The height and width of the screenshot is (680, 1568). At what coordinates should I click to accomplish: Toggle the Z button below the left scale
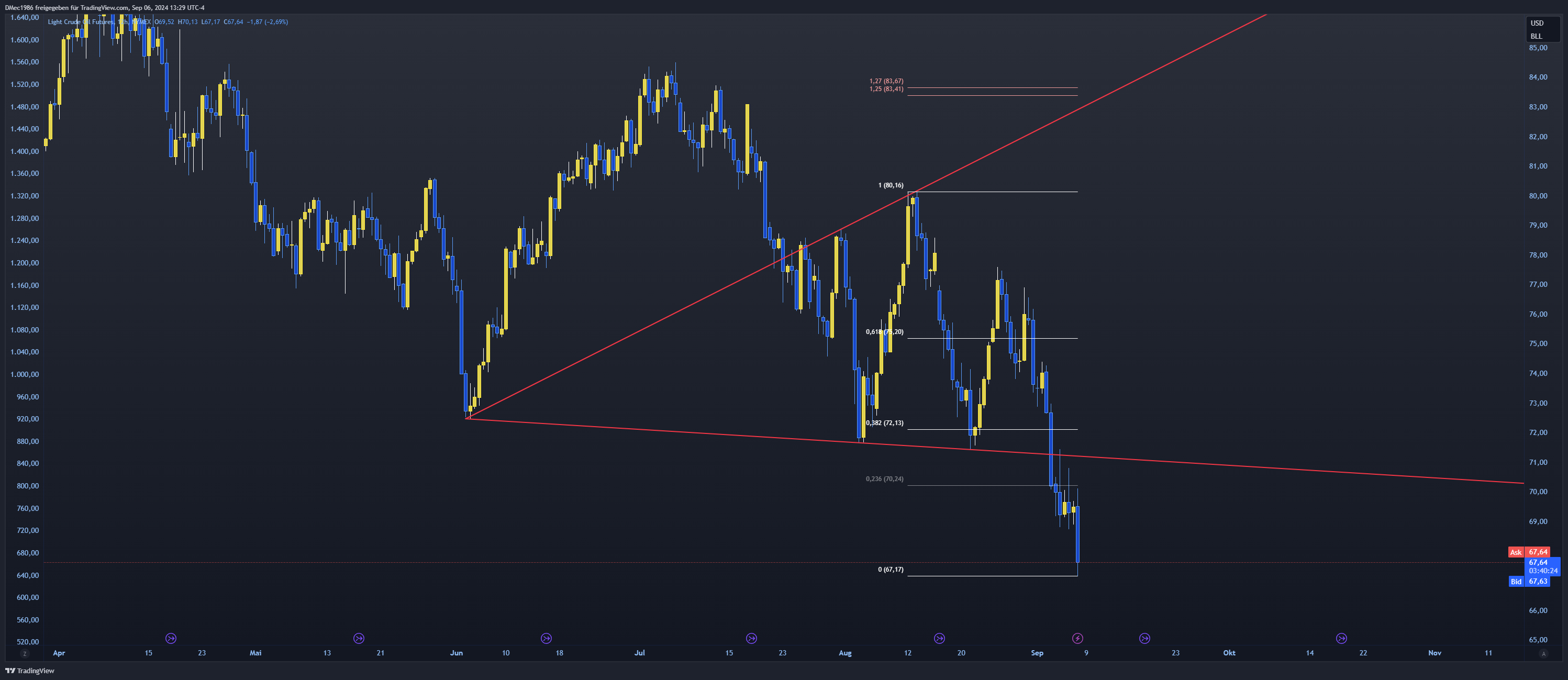pos(25,653)
